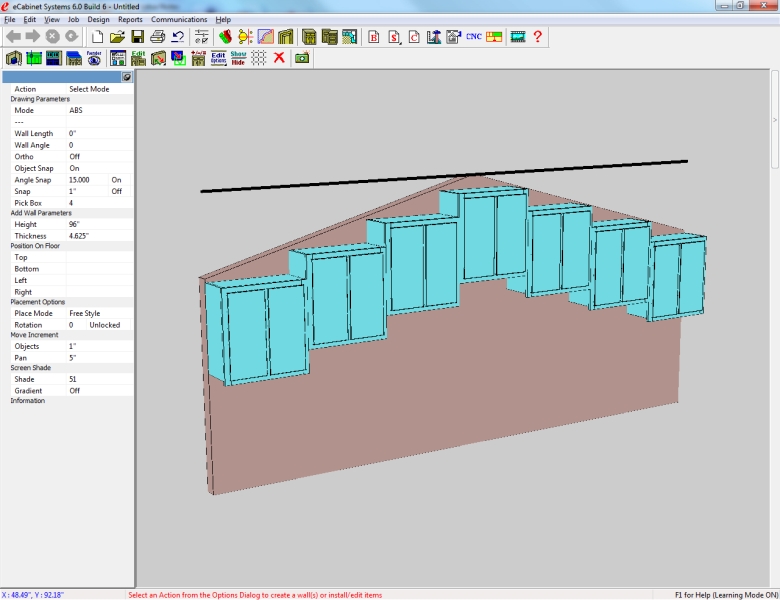Open the Design menu
The height and width of the screenshot is (600, 780).
98,19
